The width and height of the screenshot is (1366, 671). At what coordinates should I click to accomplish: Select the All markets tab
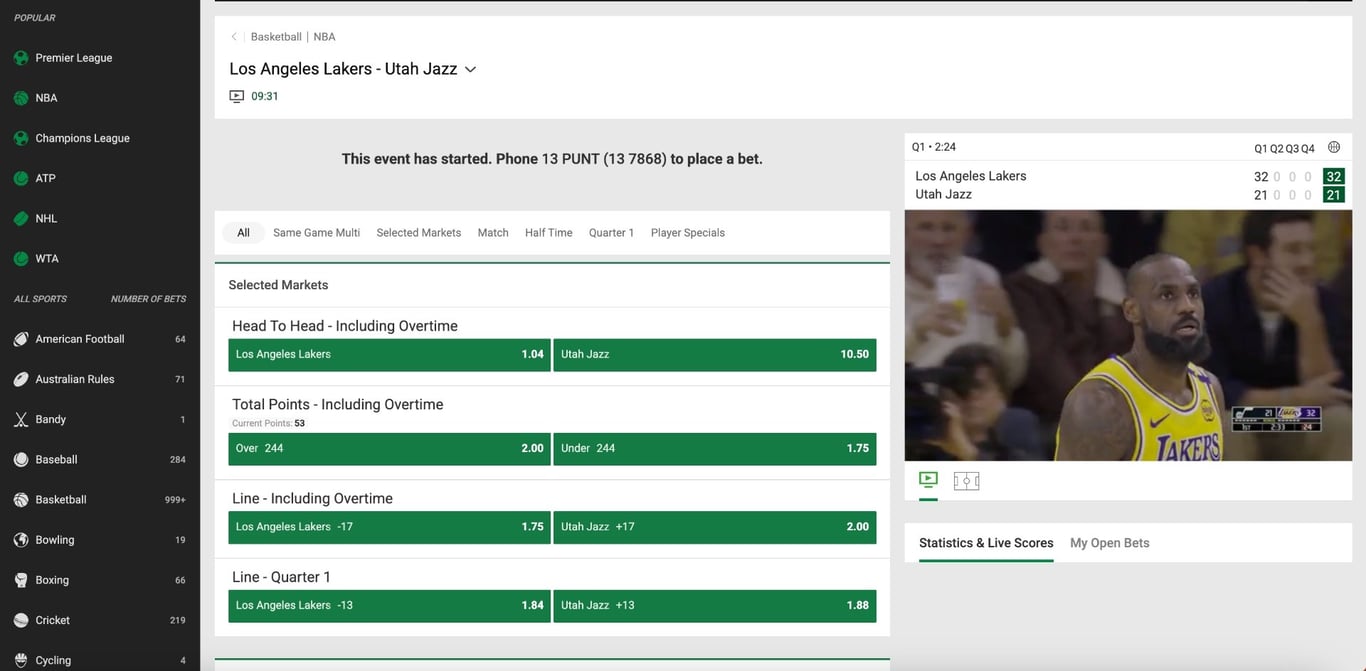tap(243, 233)
